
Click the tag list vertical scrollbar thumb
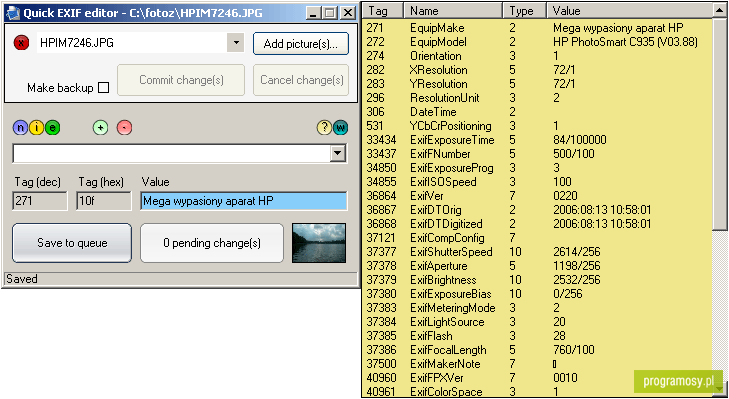coord(719,124)
